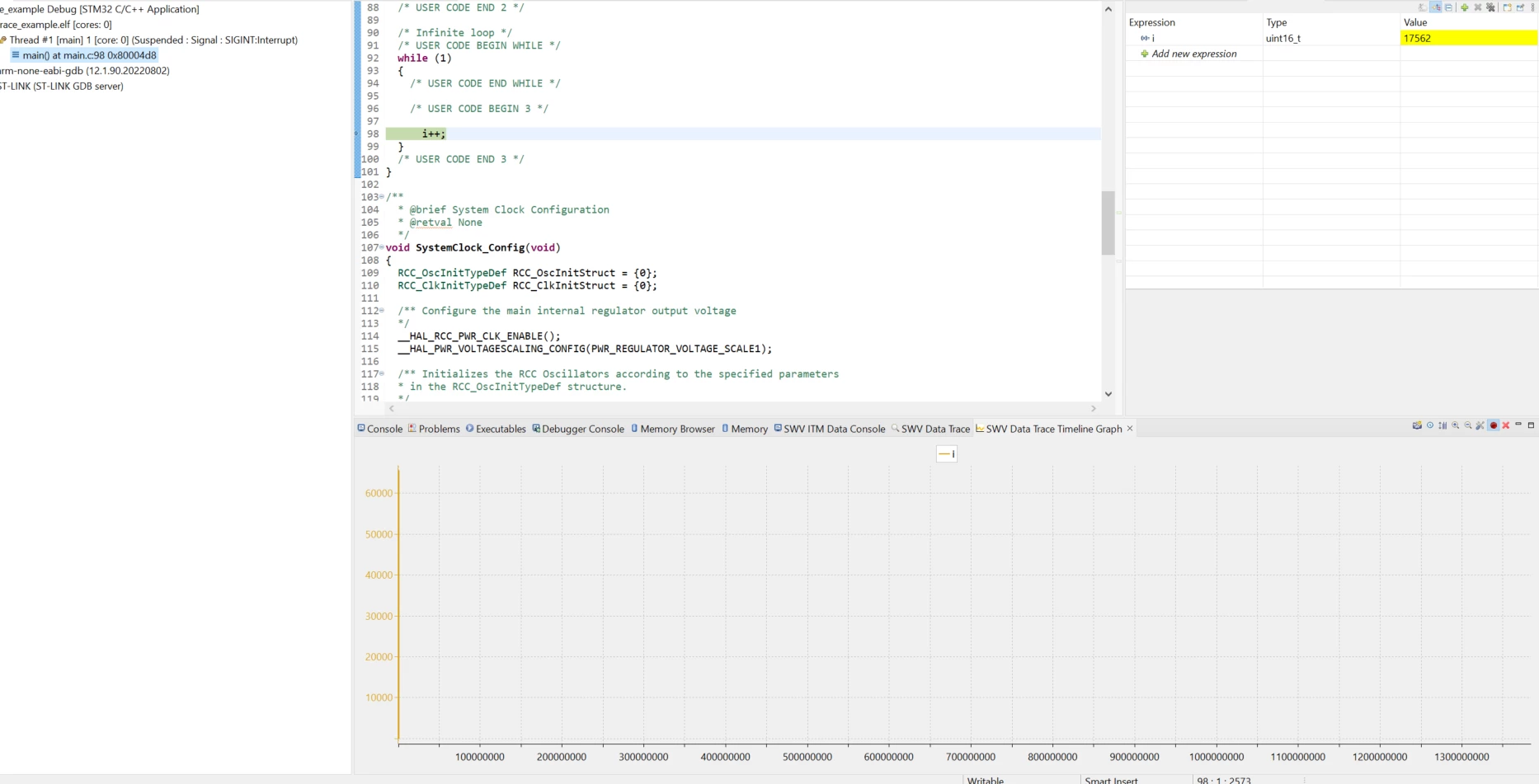Click the line 98 i++ statement
This screenshot has width=1539, height=784.
(433, 134)
